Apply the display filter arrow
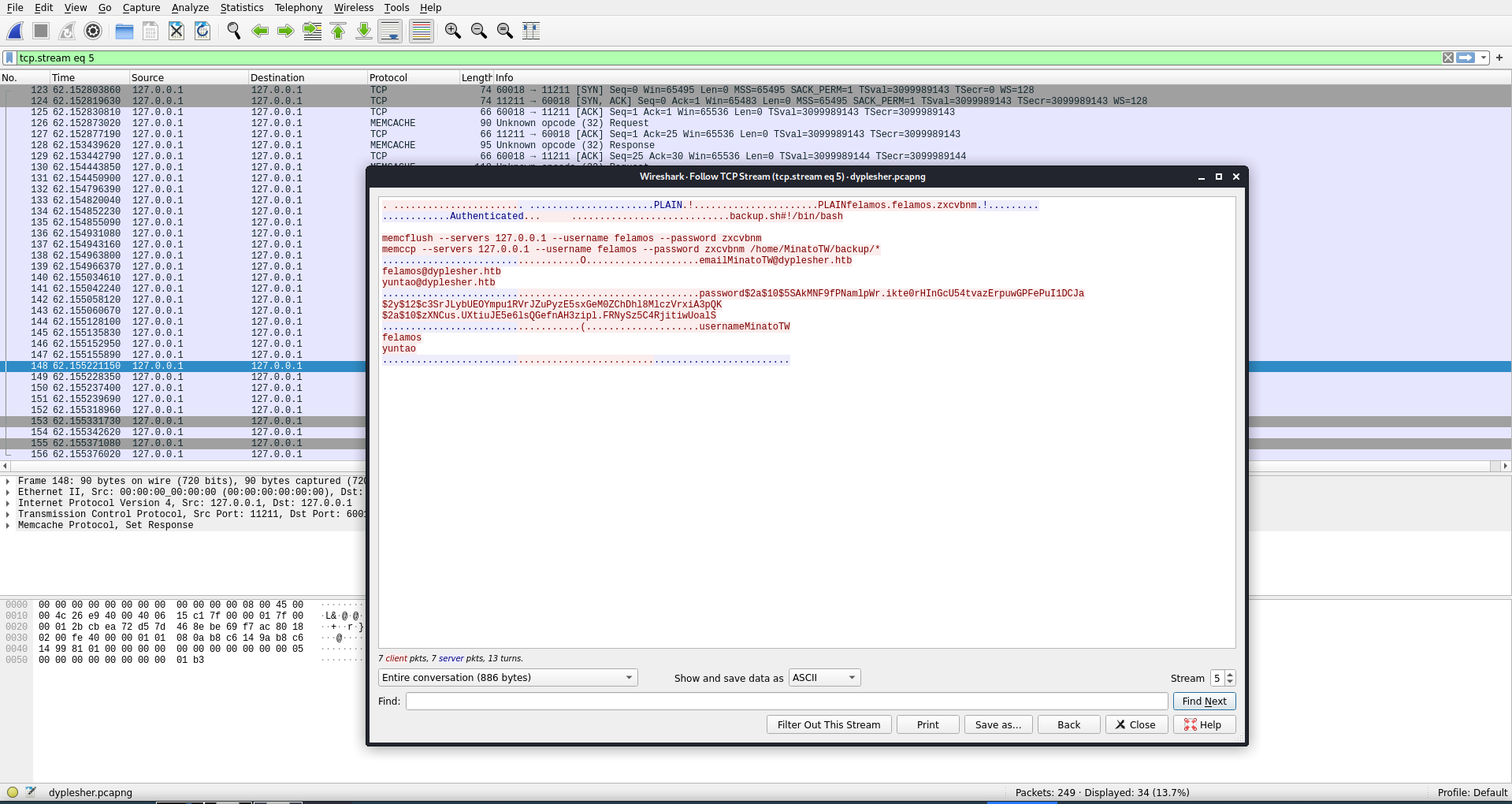1512x804 pixels. (1466, 58)
